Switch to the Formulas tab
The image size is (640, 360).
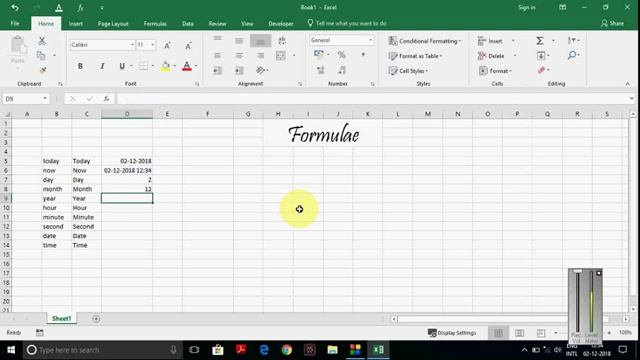point(155,24)
